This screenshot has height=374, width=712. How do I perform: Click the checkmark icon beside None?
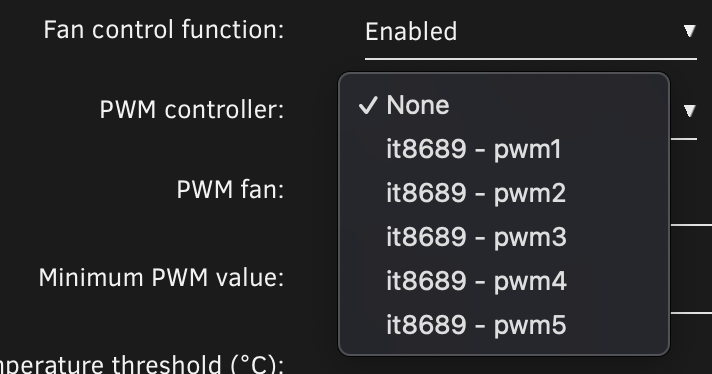[x=367, y=105]
